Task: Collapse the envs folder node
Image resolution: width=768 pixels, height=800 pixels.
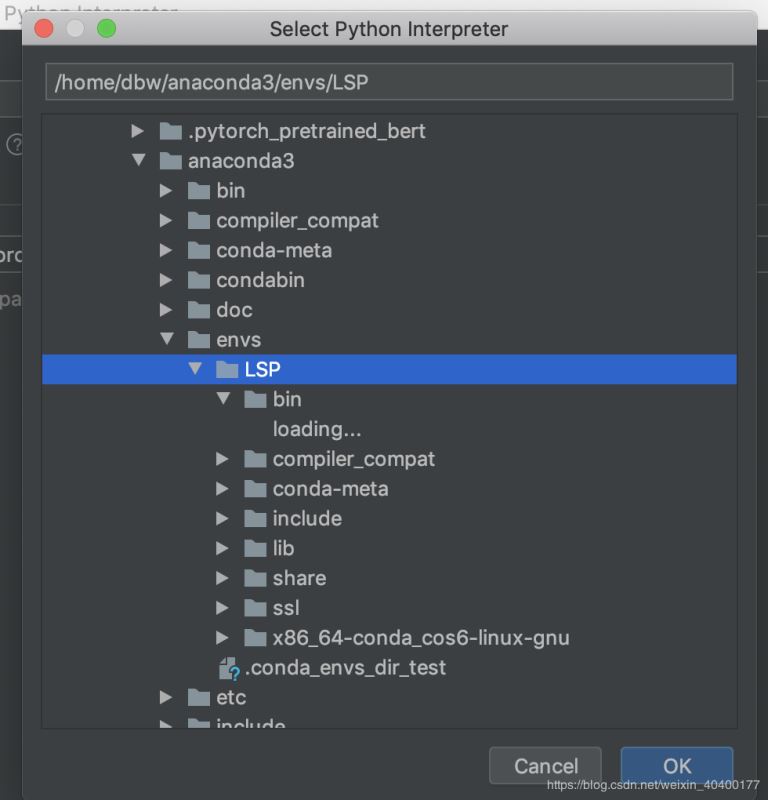Action: 166,340
